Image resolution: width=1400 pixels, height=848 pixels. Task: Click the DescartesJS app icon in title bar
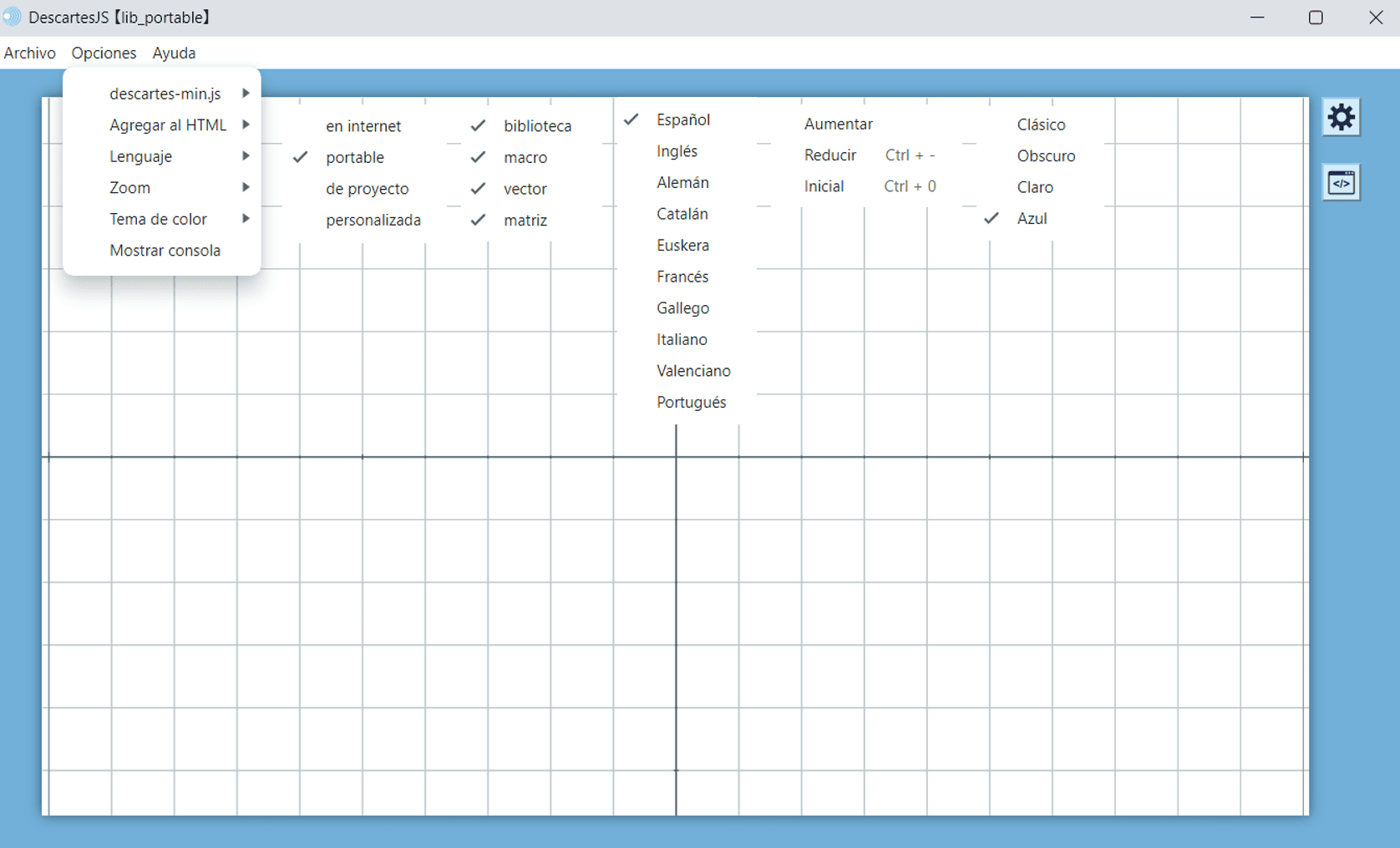pos(13,18)
